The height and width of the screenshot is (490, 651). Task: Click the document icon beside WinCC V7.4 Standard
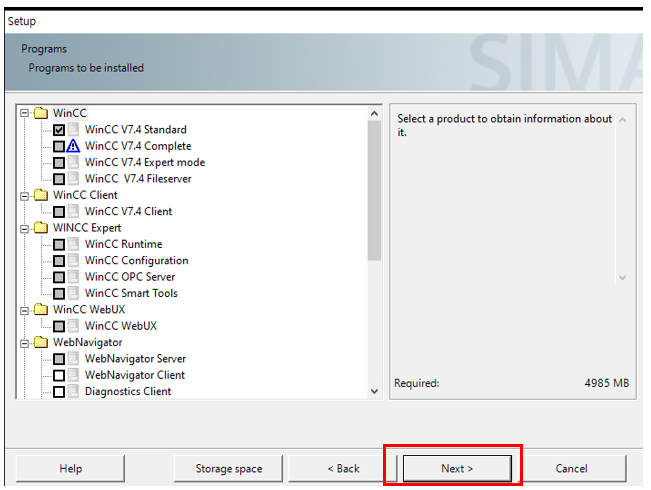pyautogui.click(x=73, y=130)
